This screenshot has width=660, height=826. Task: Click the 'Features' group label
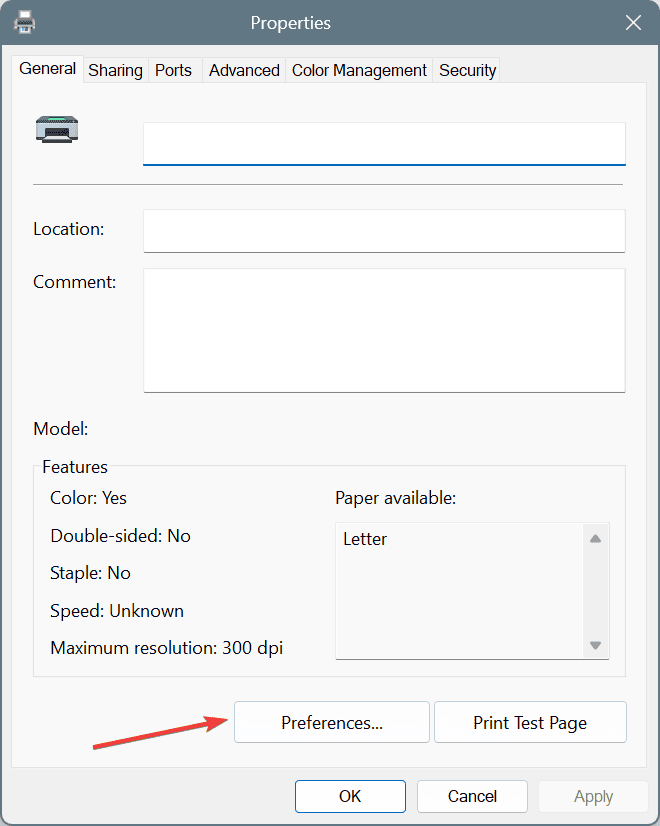75,467
